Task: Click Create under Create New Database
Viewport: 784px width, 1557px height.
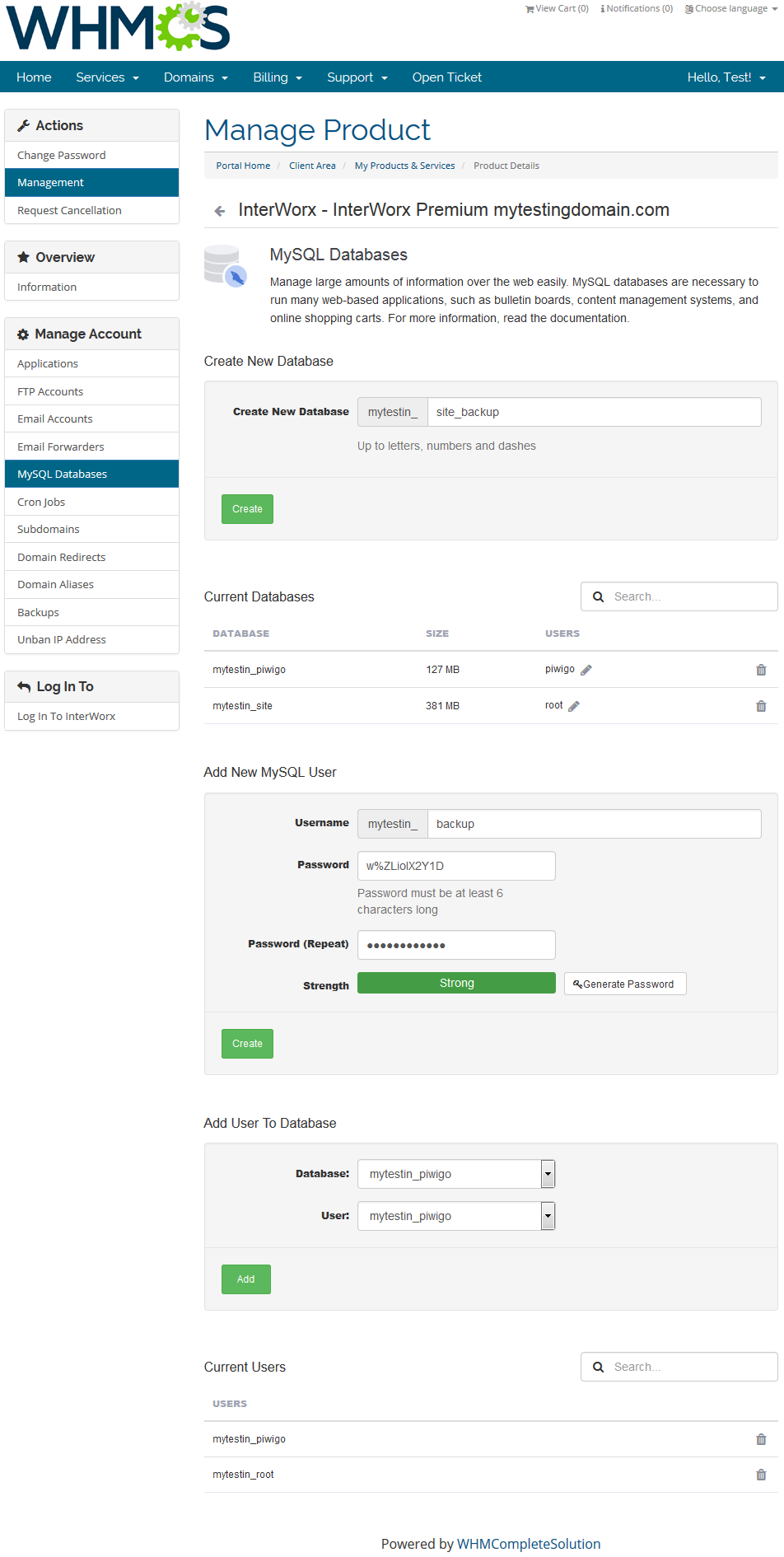Action: point(247,509)
